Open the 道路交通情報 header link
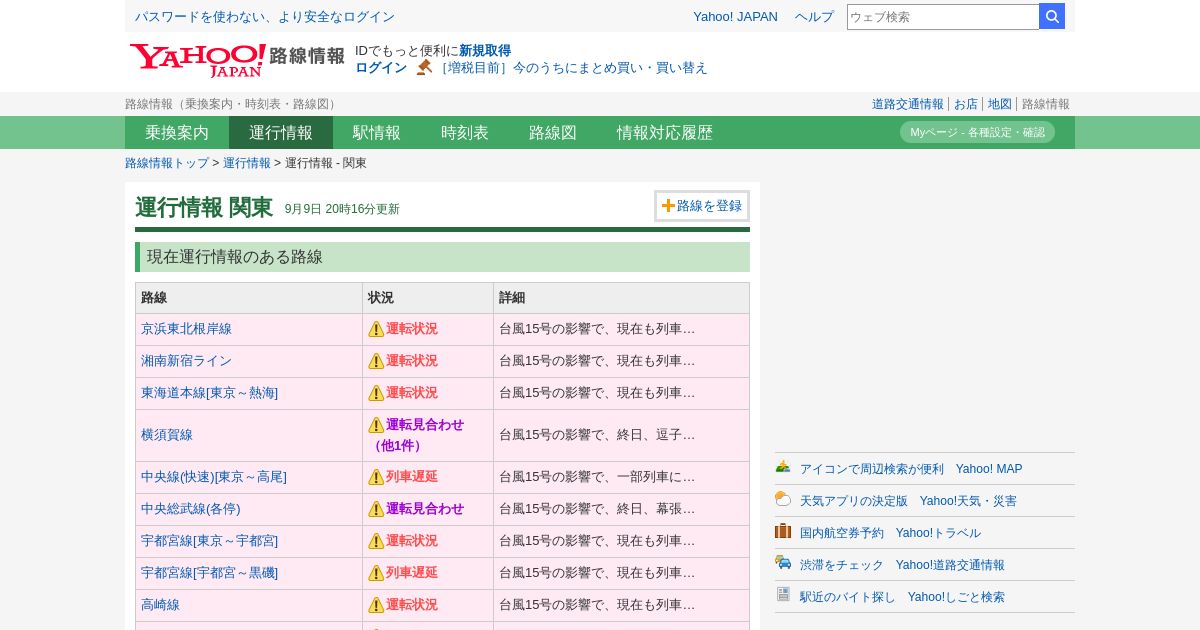1200x630 pixels. pyautogui.click(x=907, y=104)
